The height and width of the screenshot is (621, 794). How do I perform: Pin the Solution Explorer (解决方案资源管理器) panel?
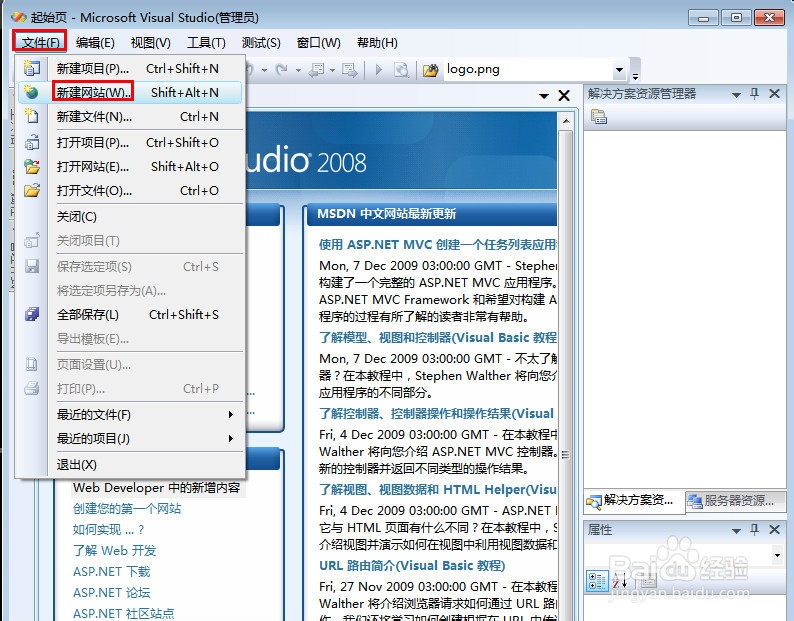tap(755, 93)
